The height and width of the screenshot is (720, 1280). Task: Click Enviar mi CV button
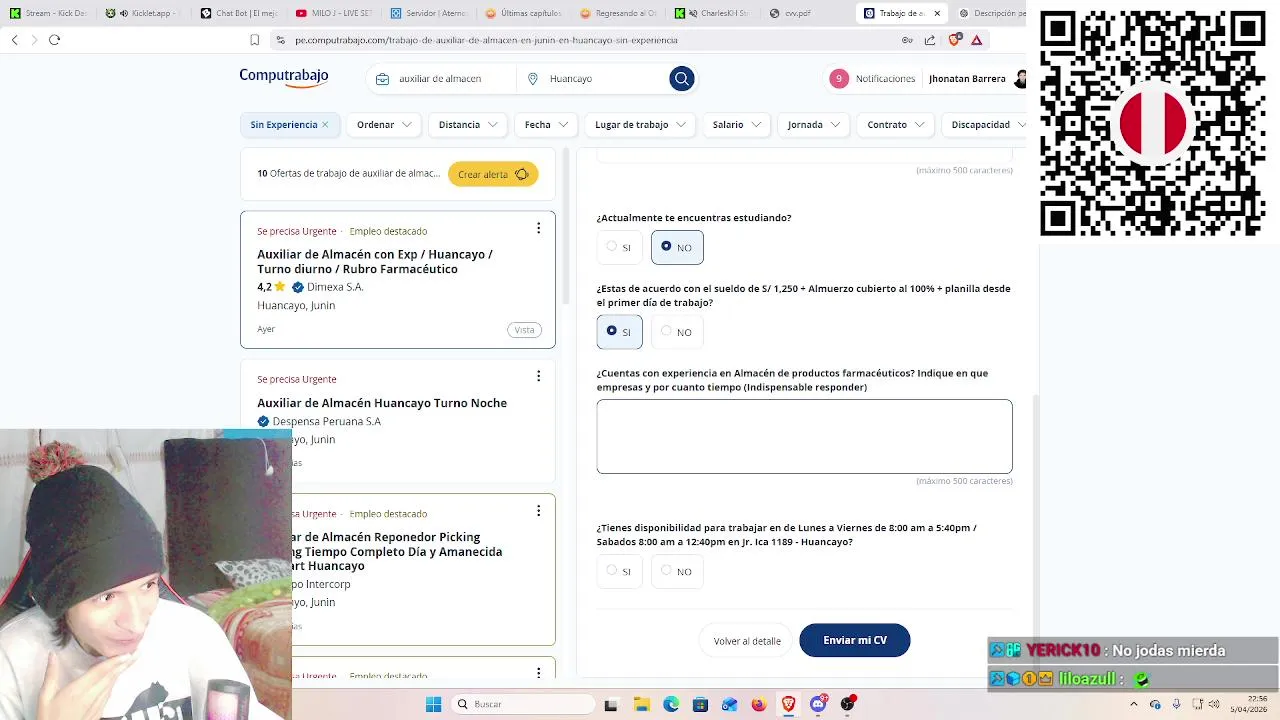tap(855, 640)
